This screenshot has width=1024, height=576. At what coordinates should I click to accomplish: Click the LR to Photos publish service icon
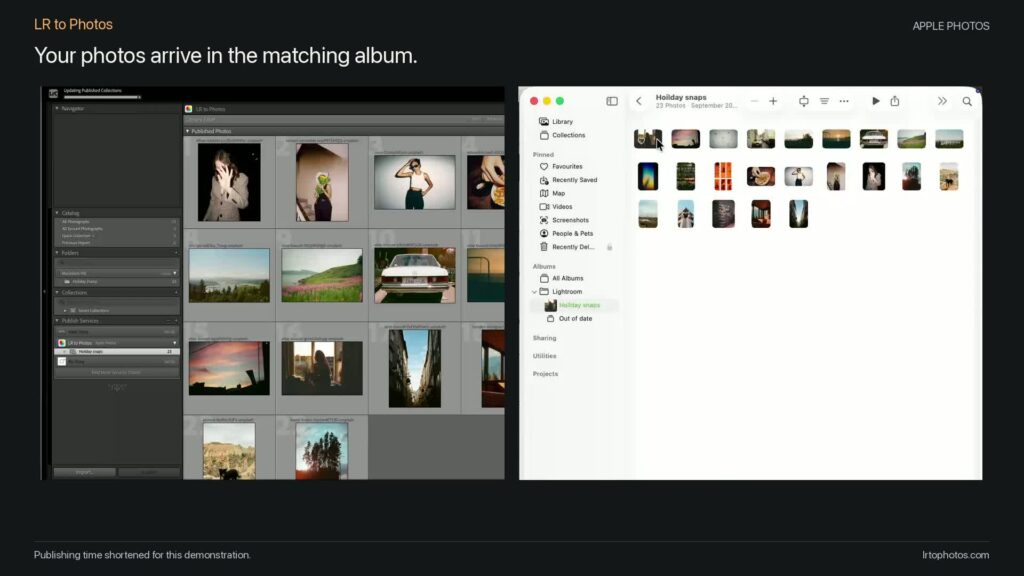62,343
